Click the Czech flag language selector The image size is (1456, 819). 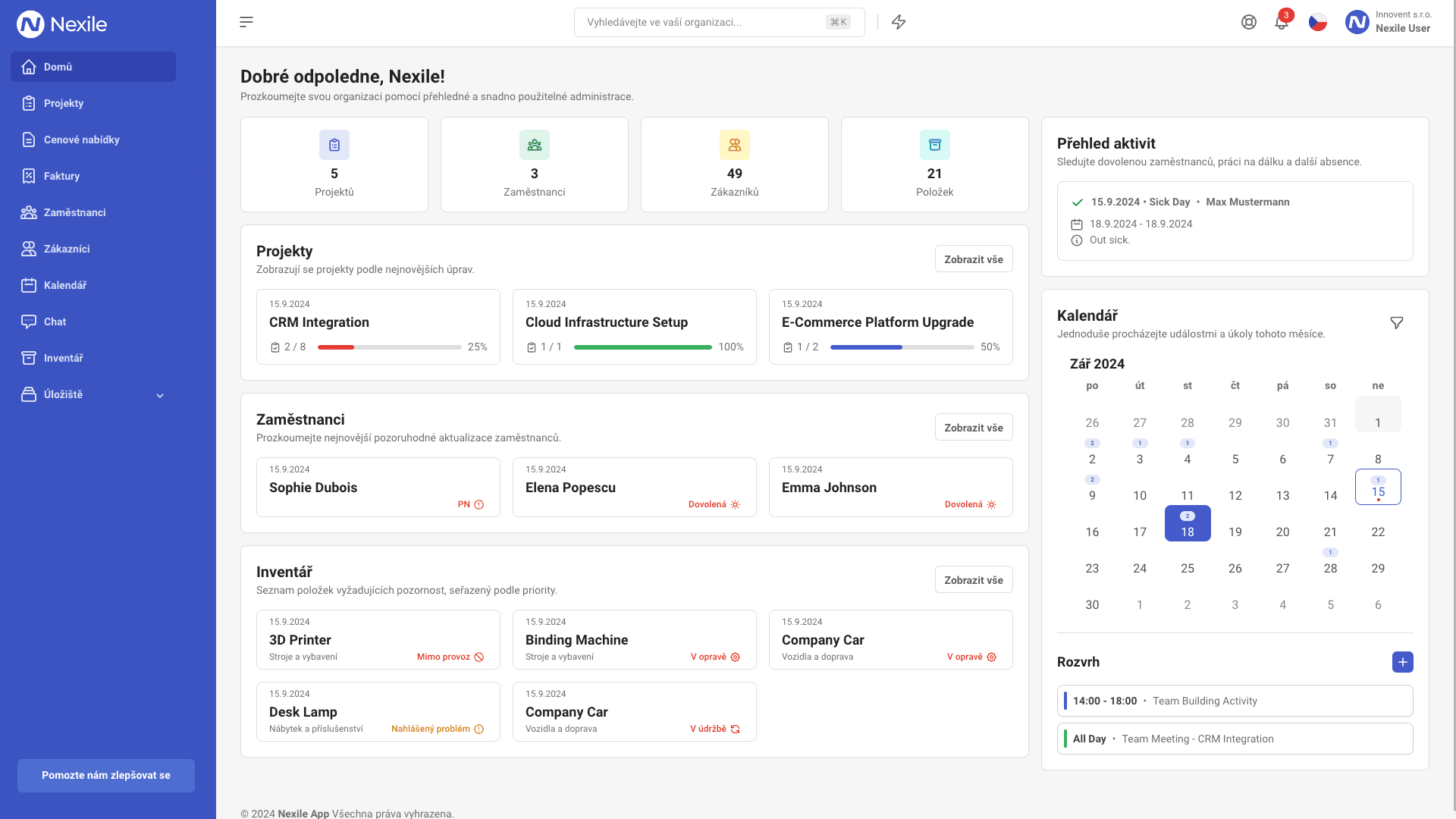tap(1318, 22)
